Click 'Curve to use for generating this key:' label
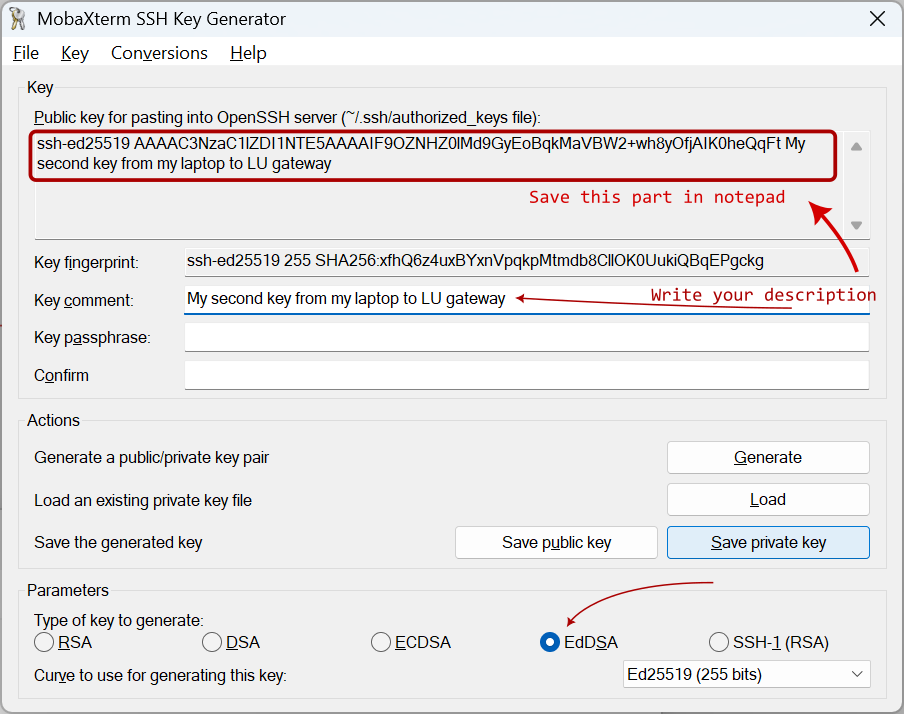The width and height of the screenshot is (904, 714). pyautogui.click(x=160, y=675)
